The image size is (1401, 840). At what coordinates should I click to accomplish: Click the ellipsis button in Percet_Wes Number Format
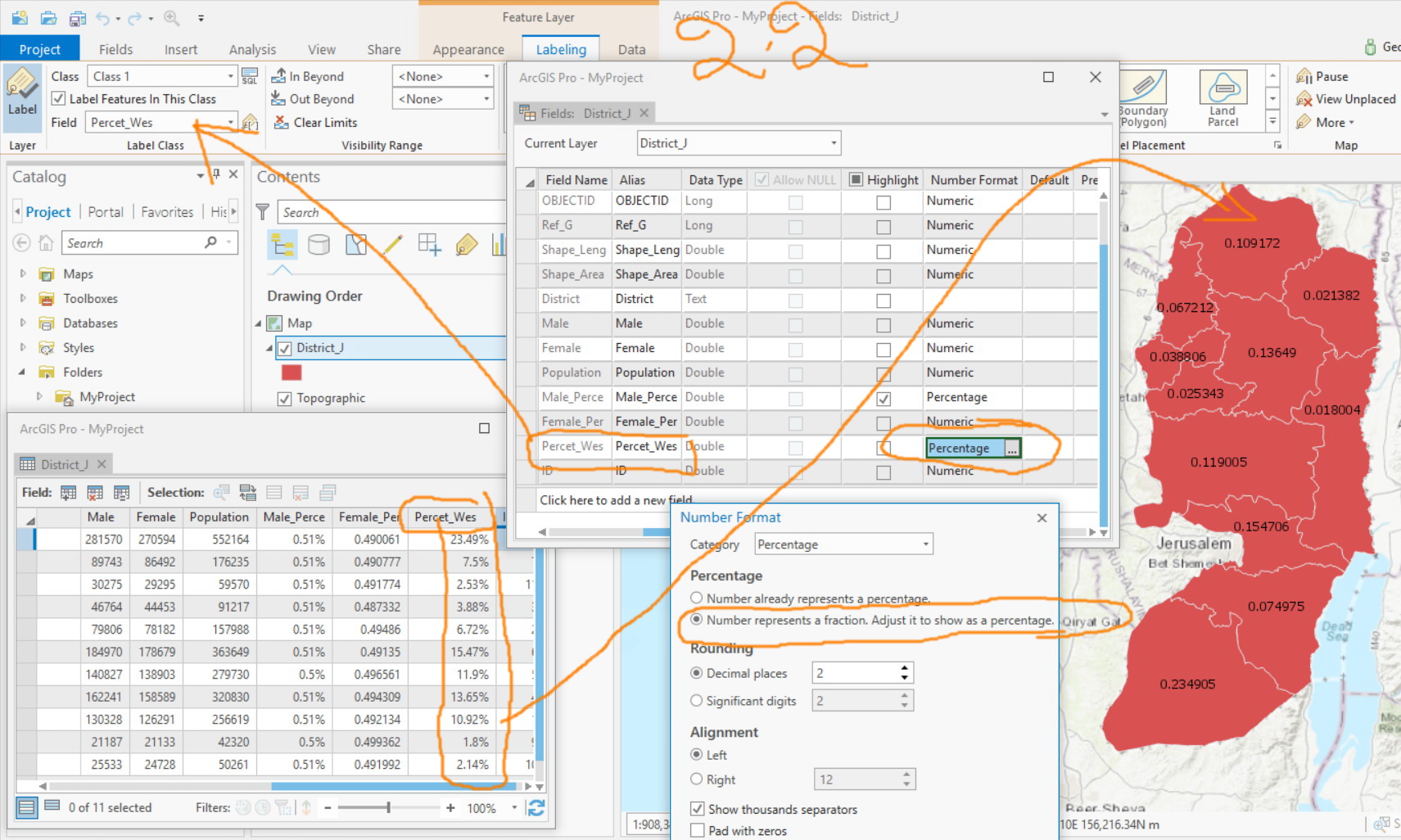click(x=1012, y=449)
